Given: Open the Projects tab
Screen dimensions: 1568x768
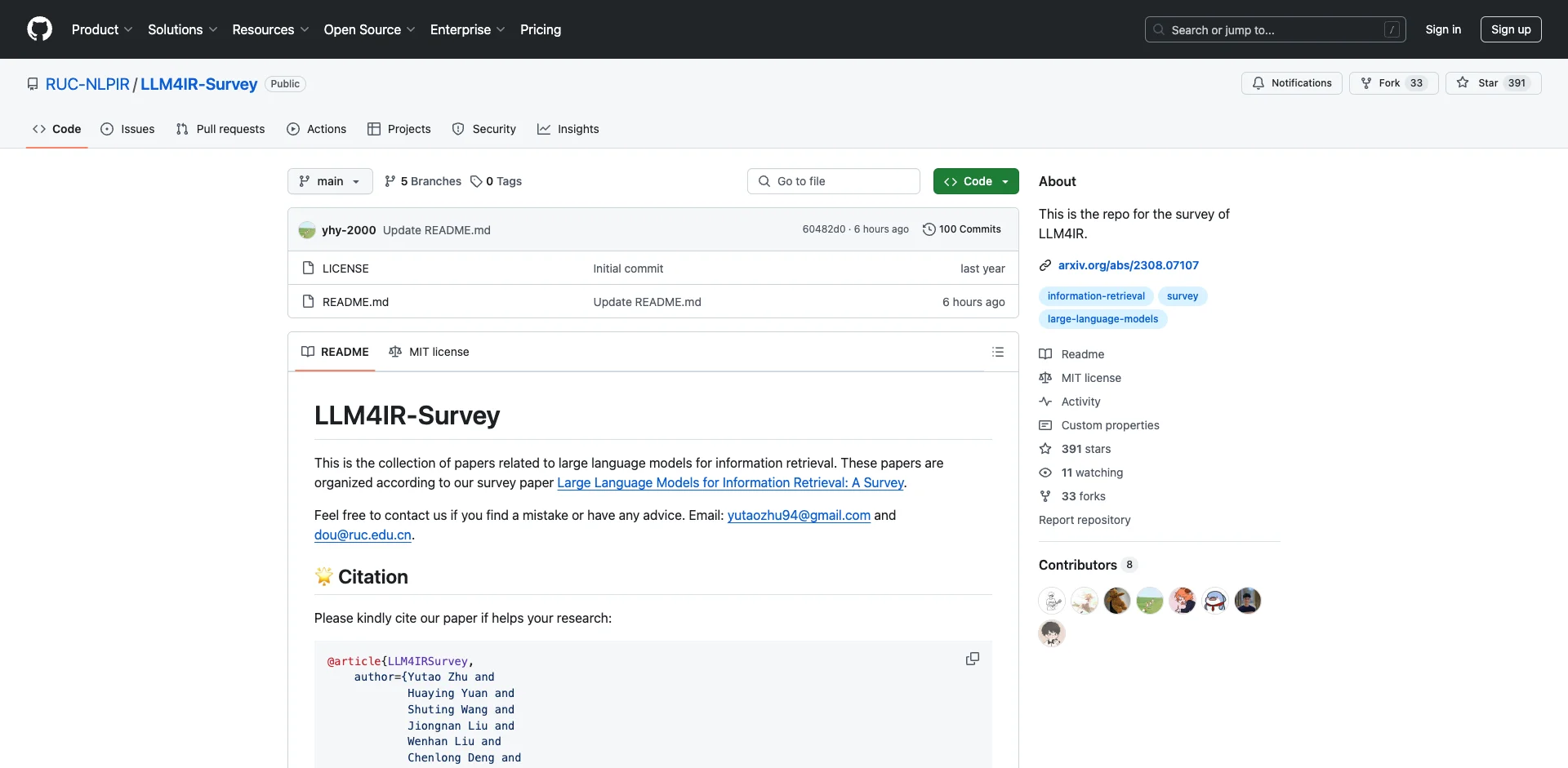Looking at the screenshot, I should (x=399, y=129).
